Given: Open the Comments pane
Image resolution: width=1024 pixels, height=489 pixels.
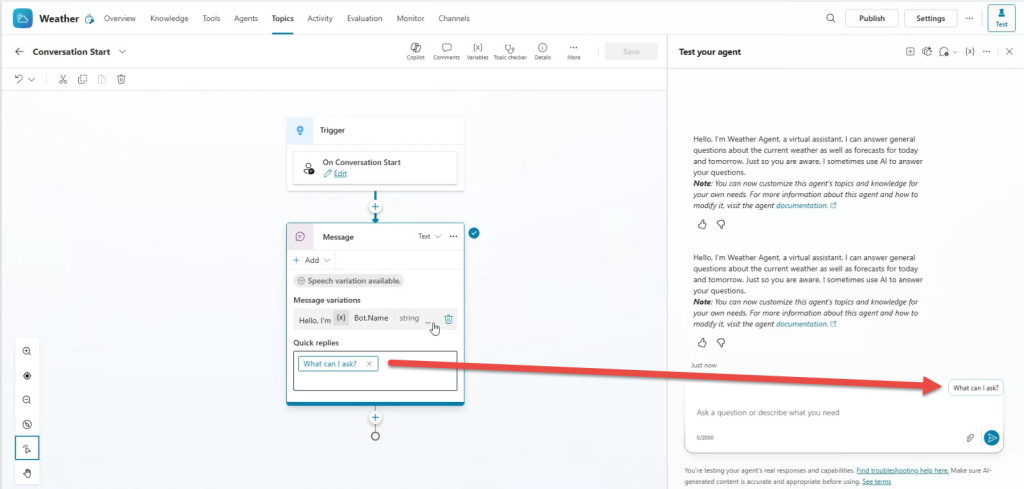Looking at the screenshot, I should tap(447, 52).
